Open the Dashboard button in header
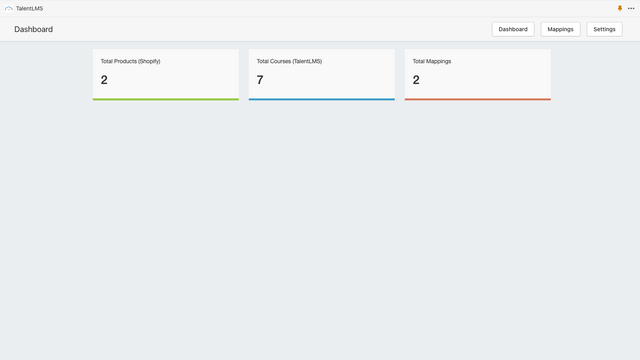The height and width of the screenshot is (360, 640). pyautogui.click(x=513, y=29)
